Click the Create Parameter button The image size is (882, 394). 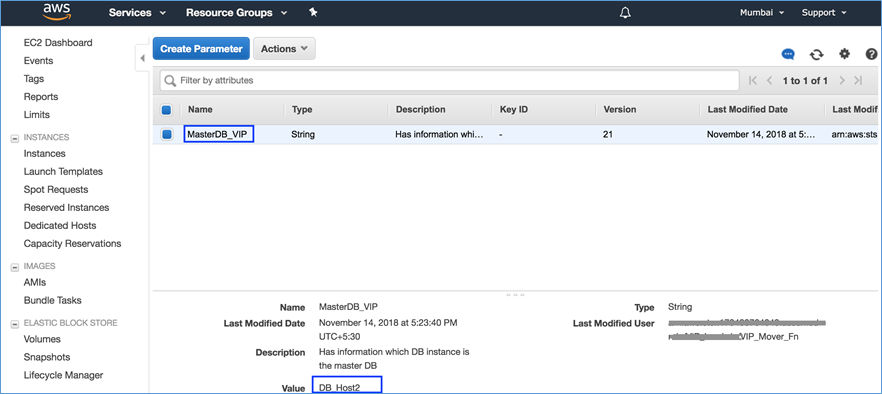(x=201, y=48)
